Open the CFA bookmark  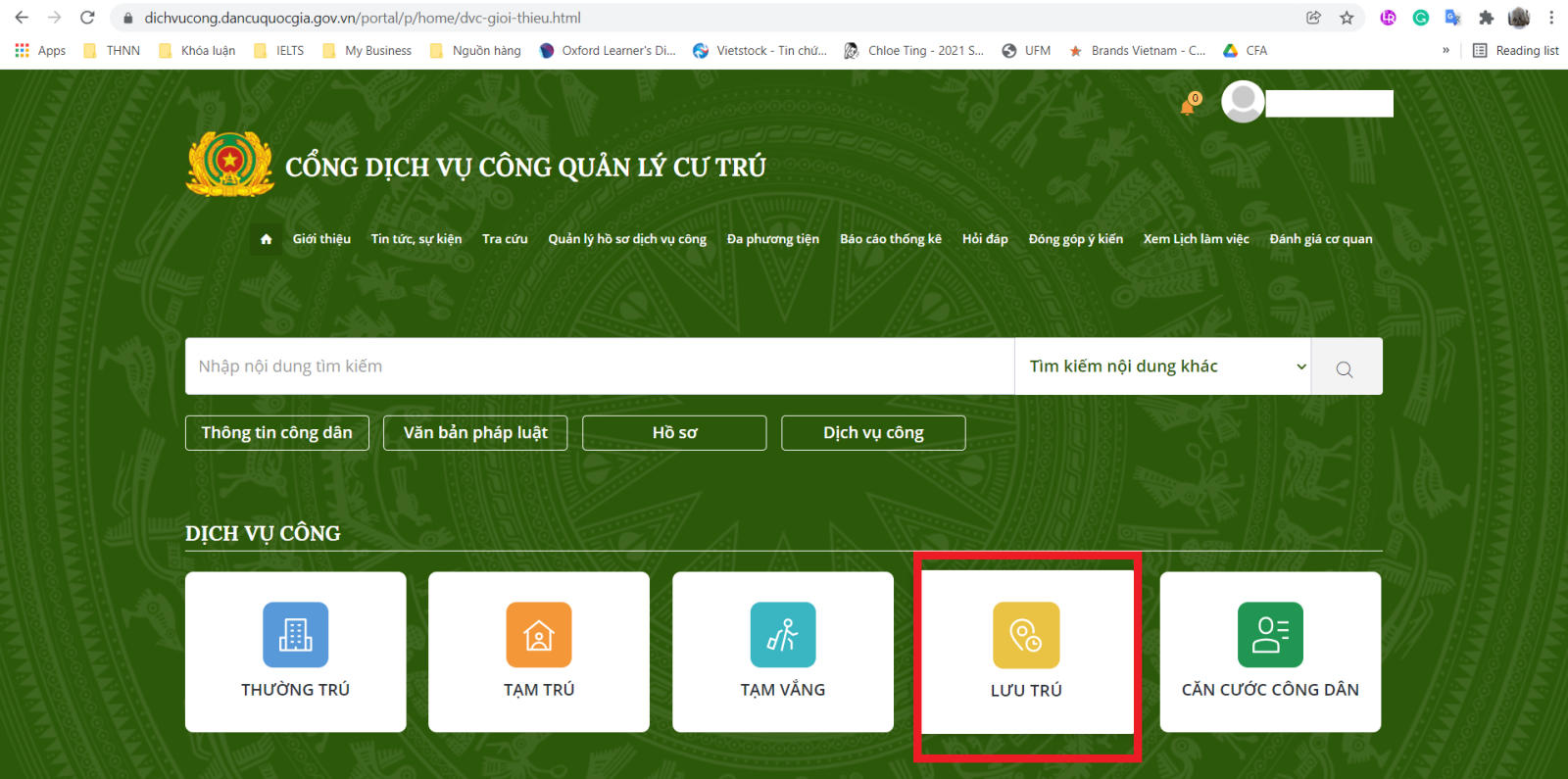1246,50
